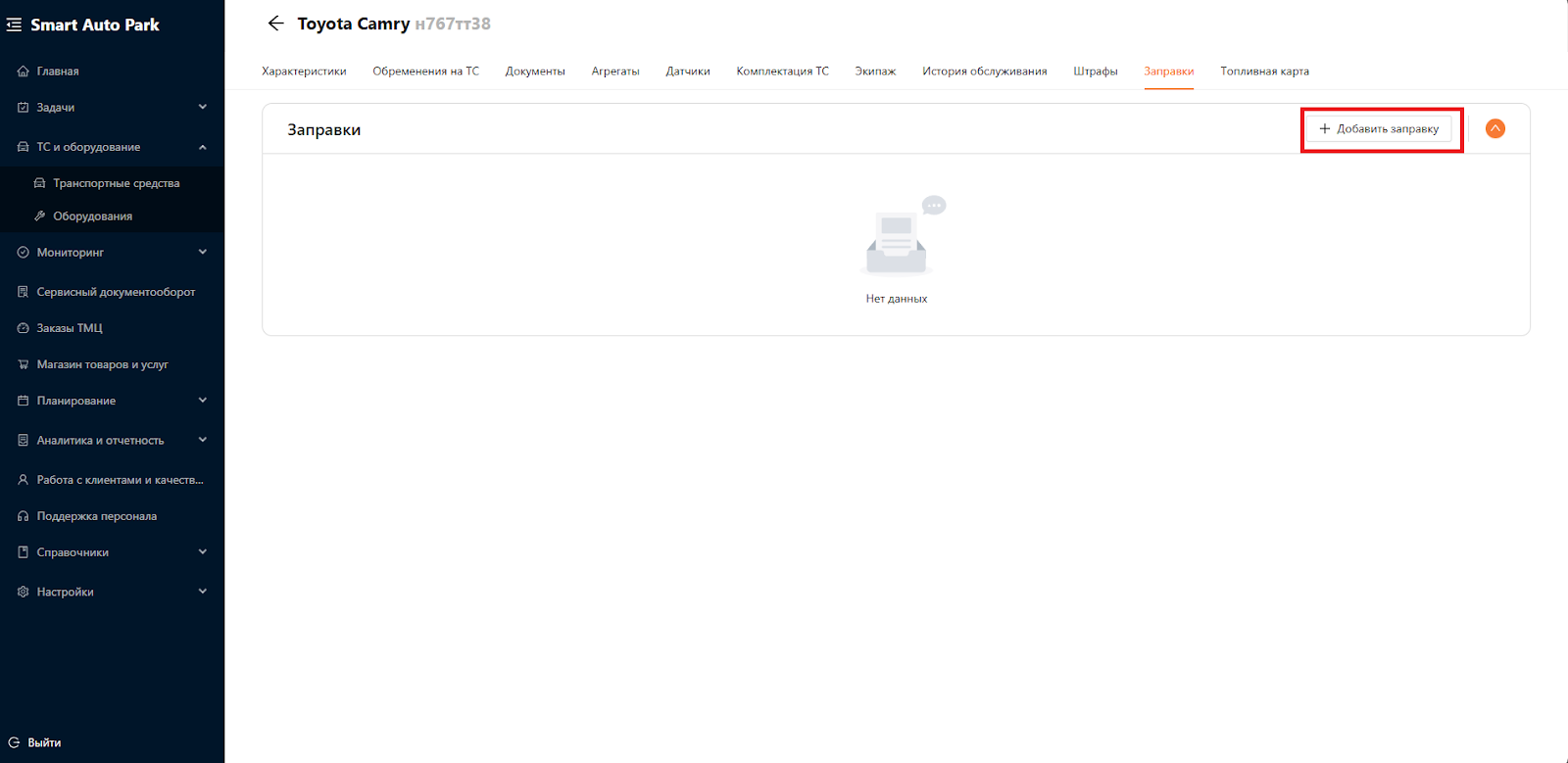Collapse sidebar using the hamburger menu icon

(x=14, y=24)
